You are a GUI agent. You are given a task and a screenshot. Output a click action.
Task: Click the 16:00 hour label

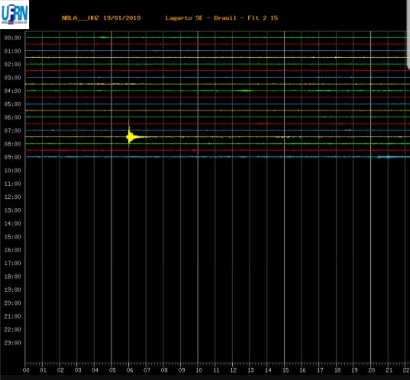click(x=13, y=250)
